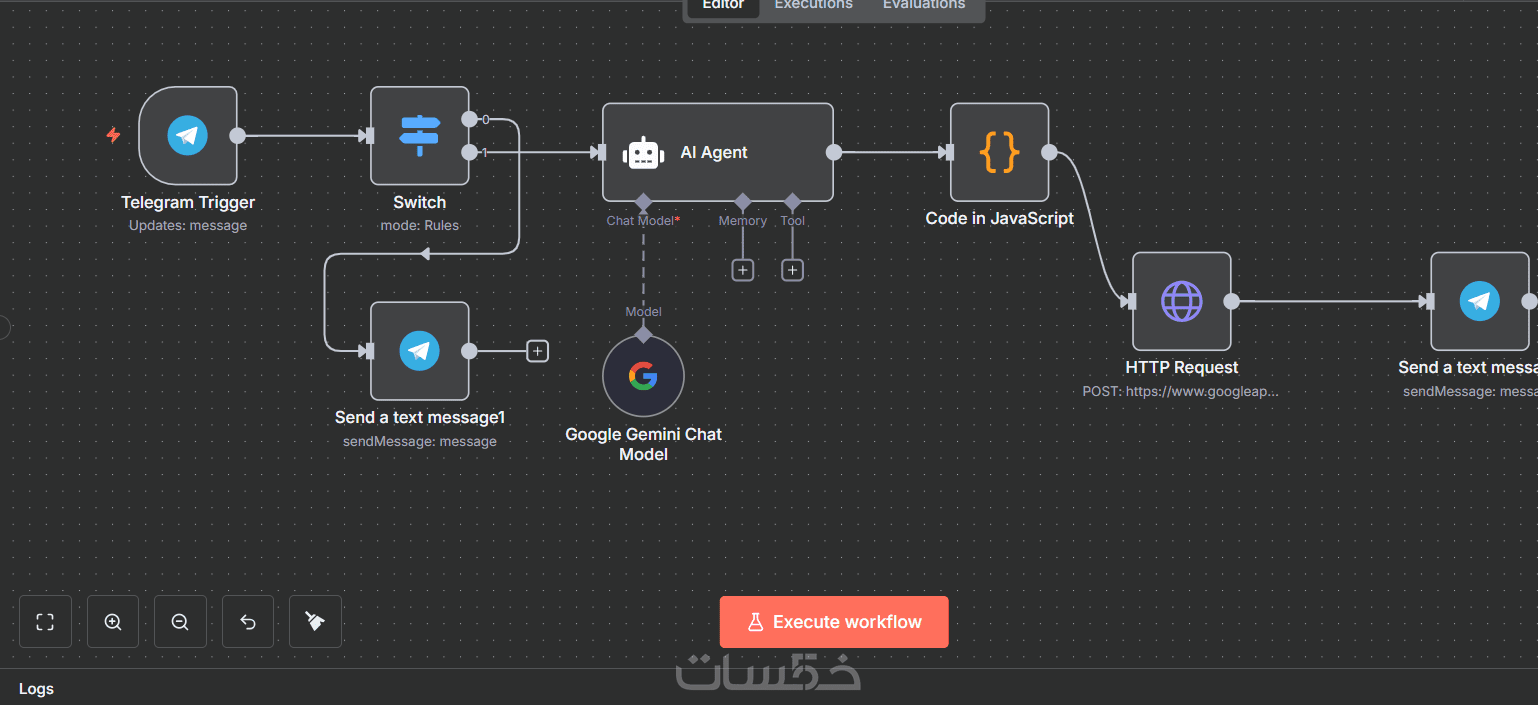Click the Telegram Trigger label
Screen dimensions: 1538x705
[188, 203]
